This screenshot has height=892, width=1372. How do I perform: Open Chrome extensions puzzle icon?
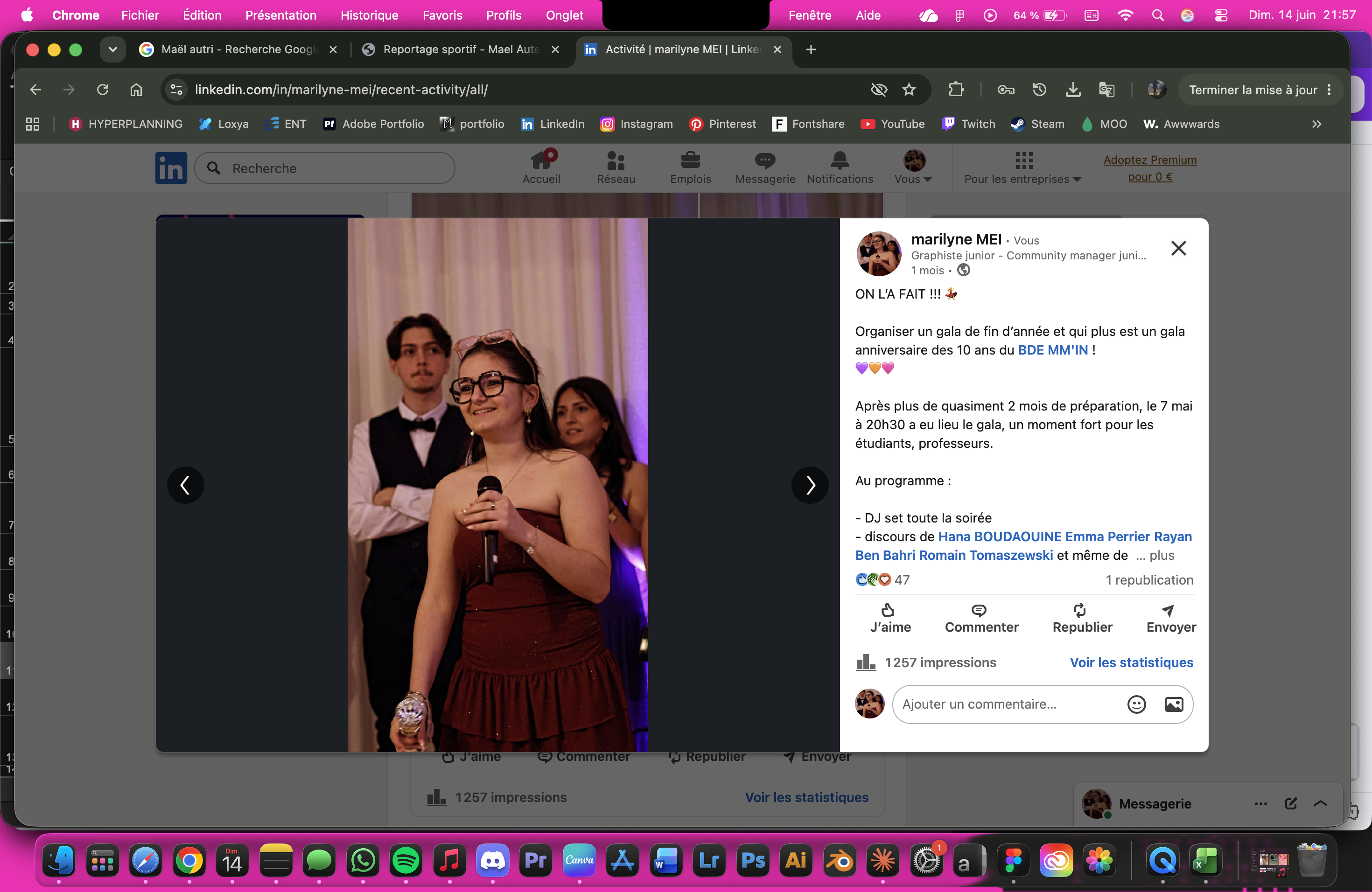click(x=956, y=90)
